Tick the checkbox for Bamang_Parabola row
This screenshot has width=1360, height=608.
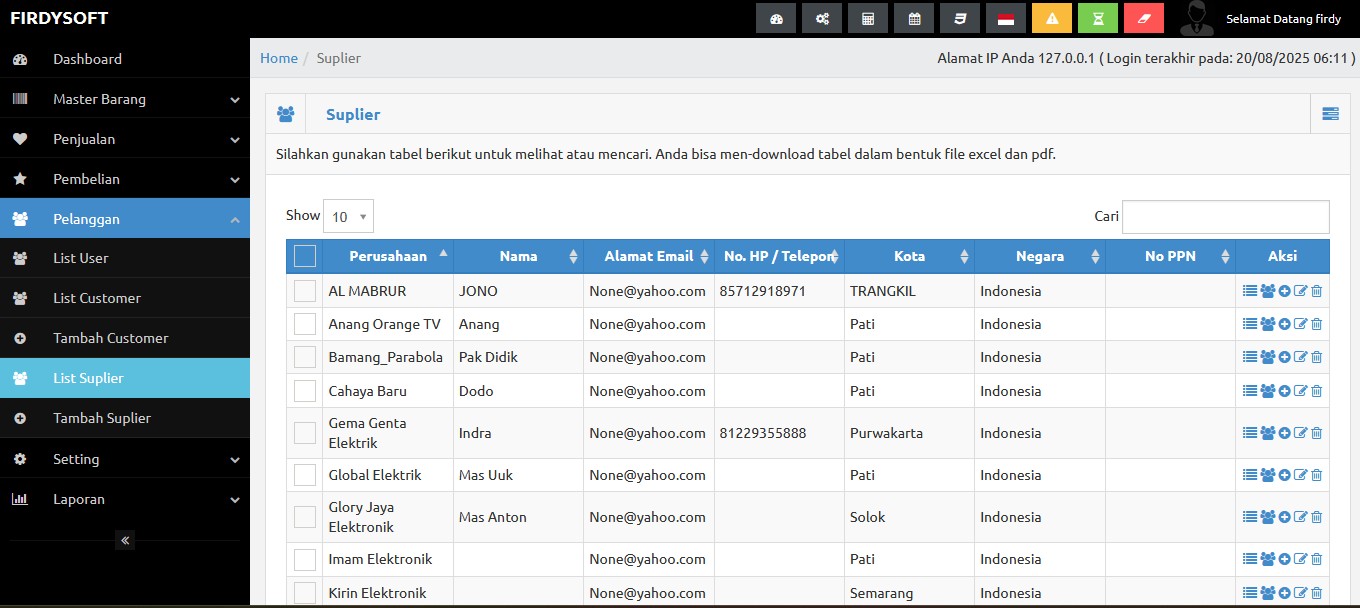point(305,357)
